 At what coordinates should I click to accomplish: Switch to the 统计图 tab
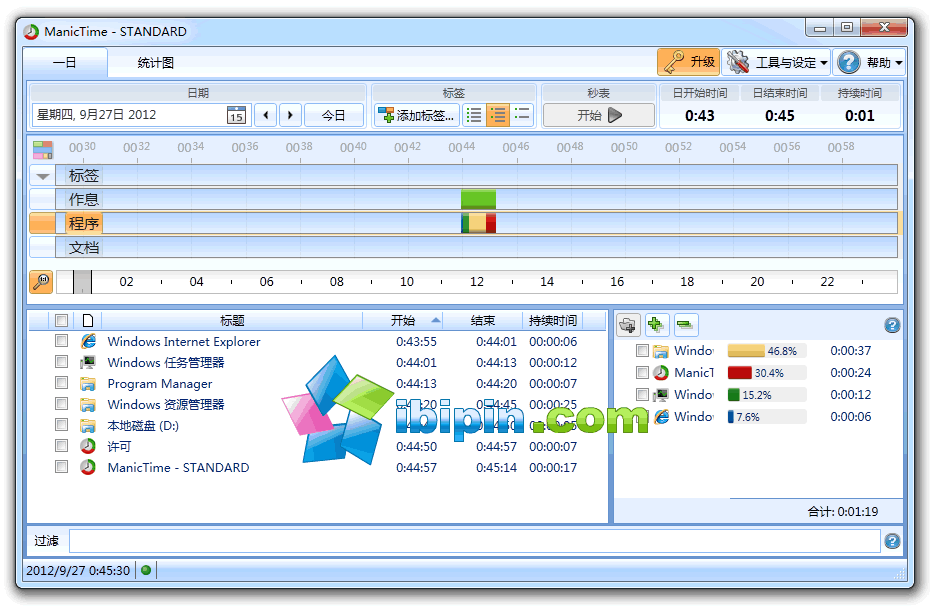(155, 62)
